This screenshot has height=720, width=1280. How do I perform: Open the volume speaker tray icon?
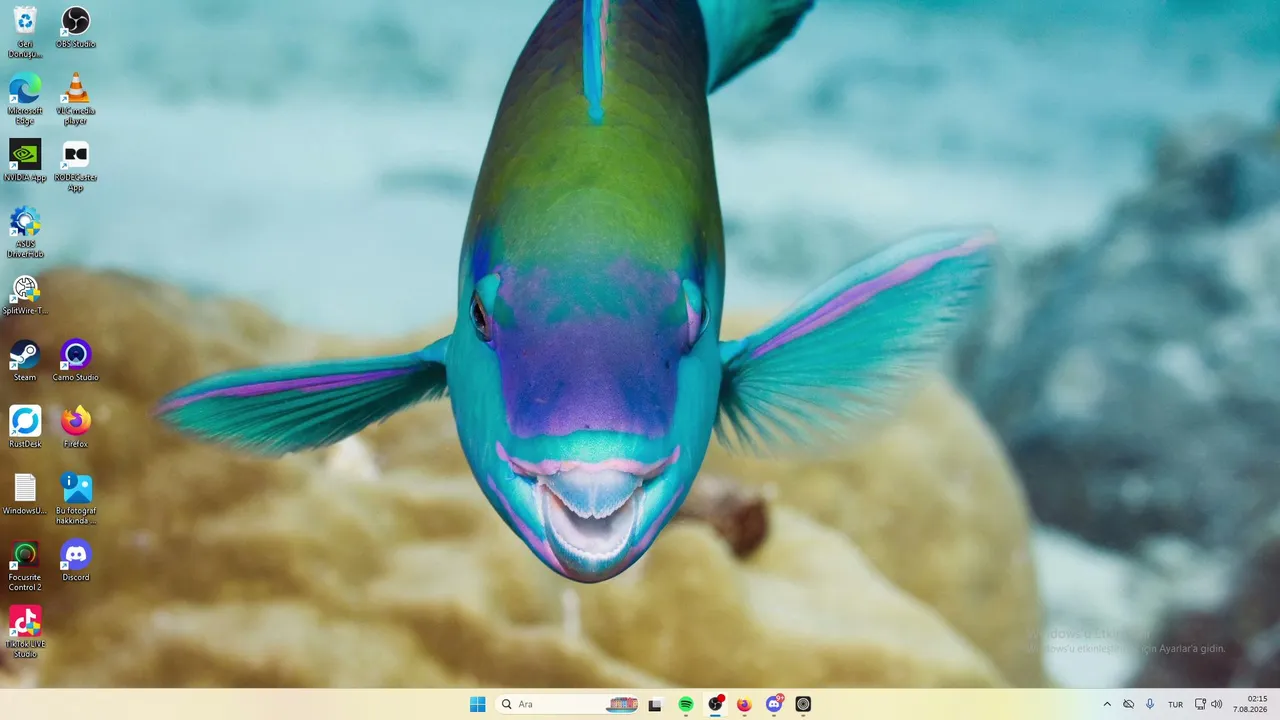[1217, 704]
